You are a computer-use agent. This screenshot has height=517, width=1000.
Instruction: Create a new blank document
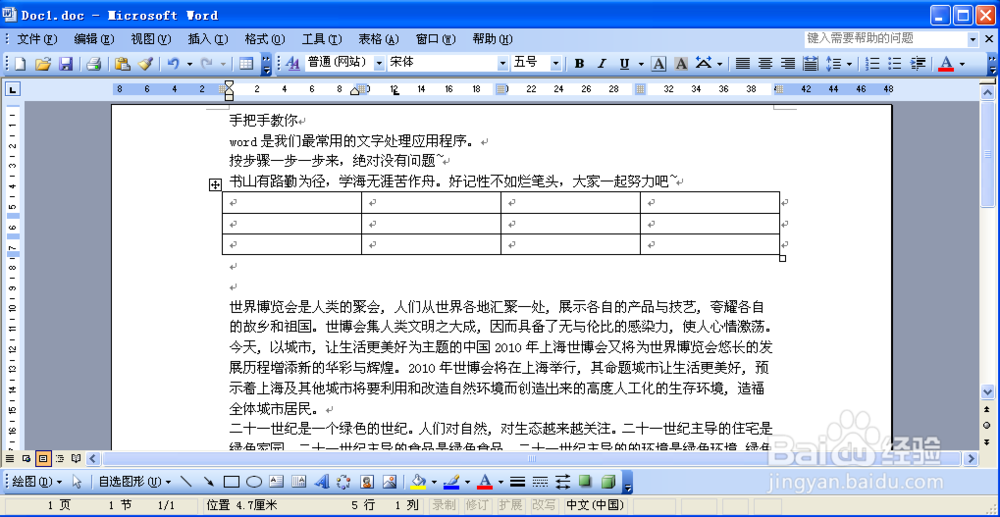20,64
